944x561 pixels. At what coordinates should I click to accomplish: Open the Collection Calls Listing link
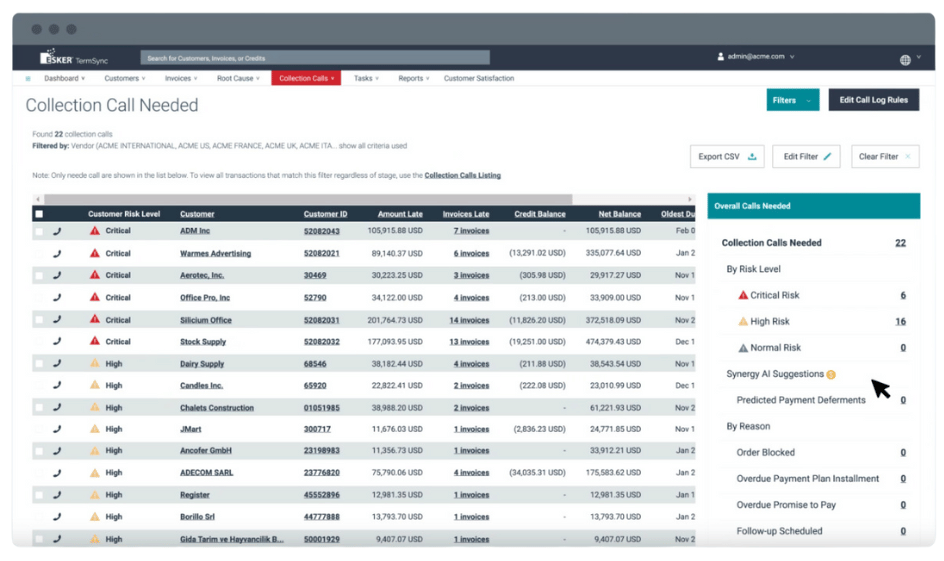(462, 176)
